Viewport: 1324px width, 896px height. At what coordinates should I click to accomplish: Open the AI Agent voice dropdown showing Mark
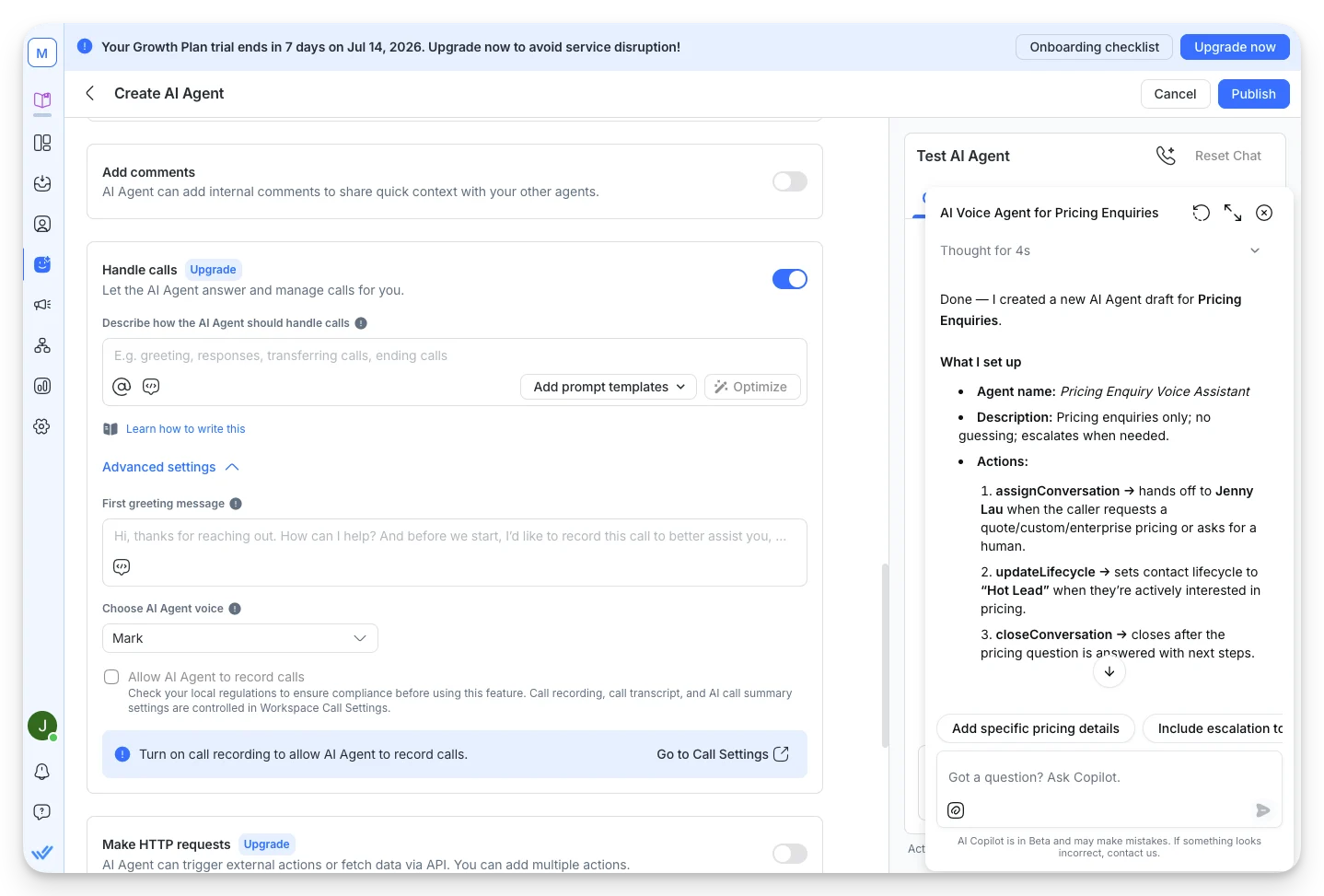(x=240, y=638)
